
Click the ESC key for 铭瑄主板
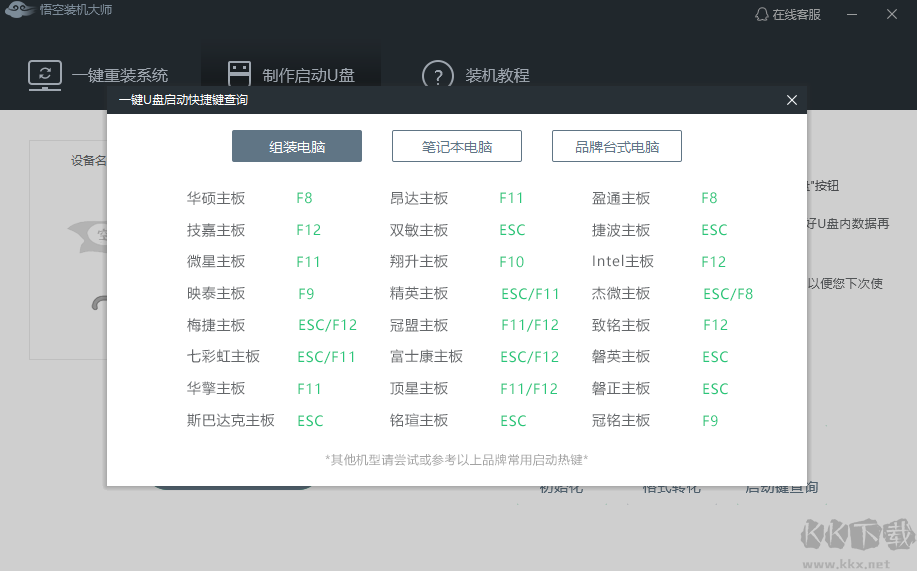(x=513, y=421)
